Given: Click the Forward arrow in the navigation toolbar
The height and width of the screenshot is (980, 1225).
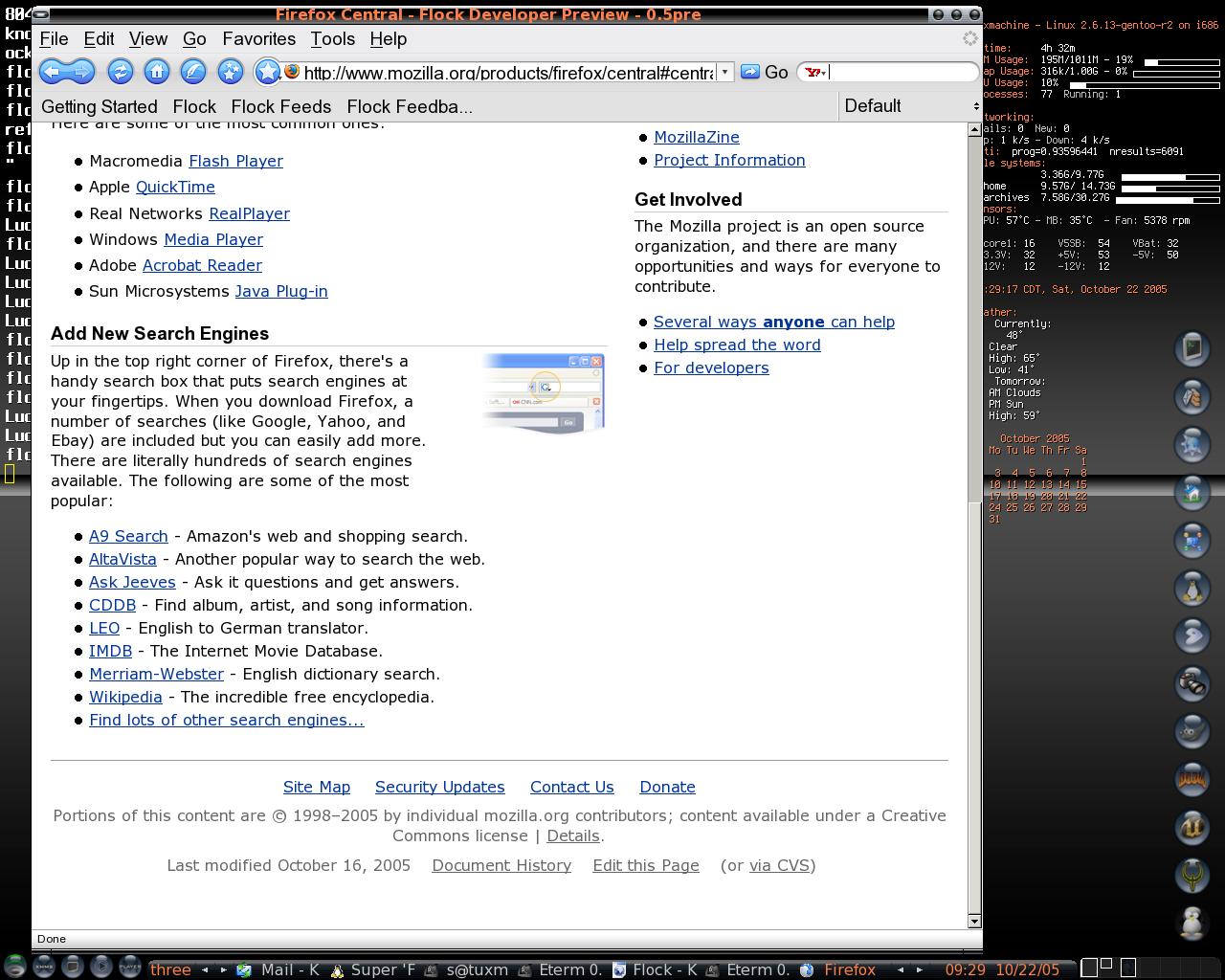Looking at the screenshot, I should pyautogui.click(x=81, y=72).
